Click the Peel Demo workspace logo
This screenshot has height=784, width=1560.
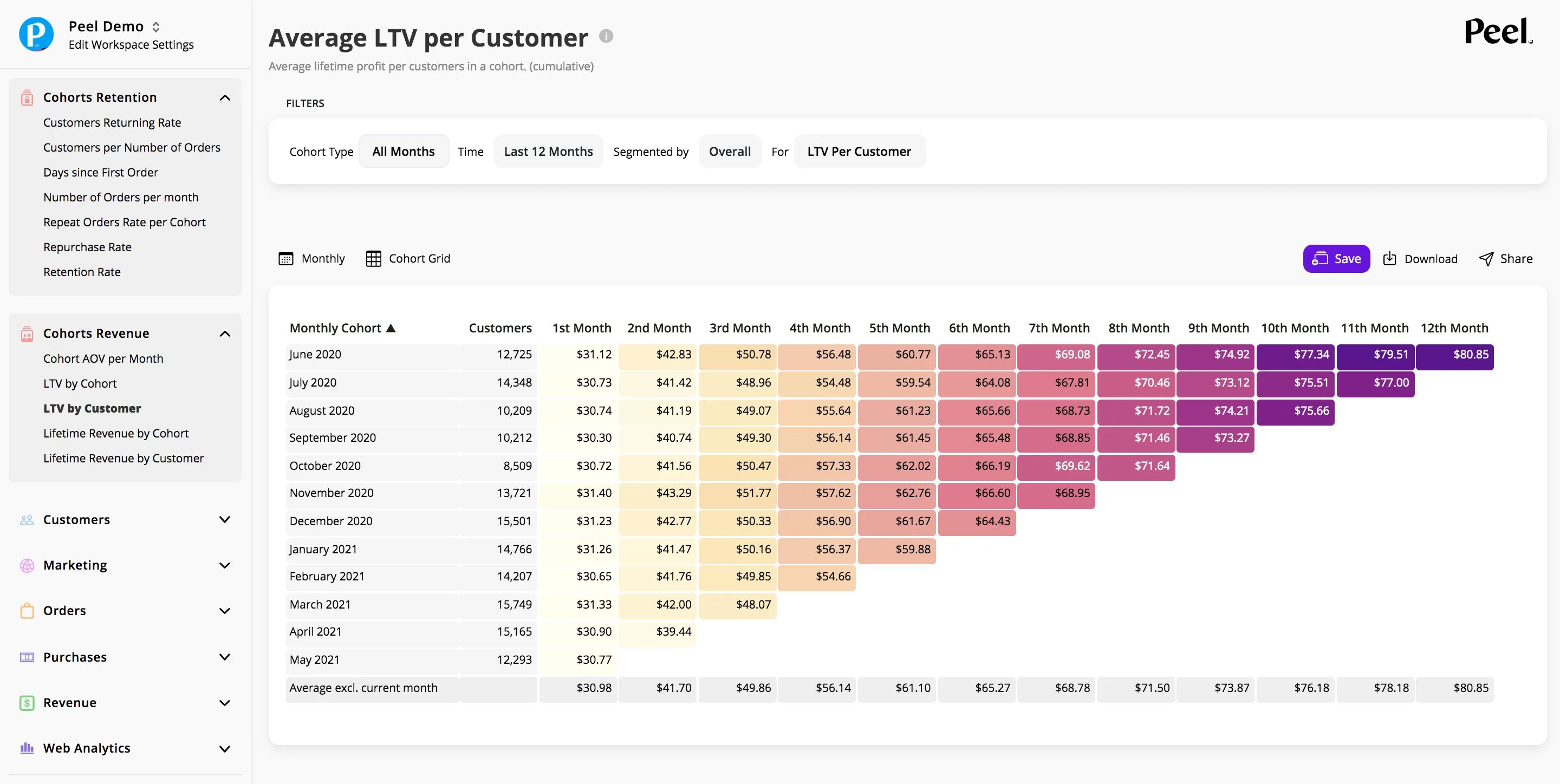(36, 34)
